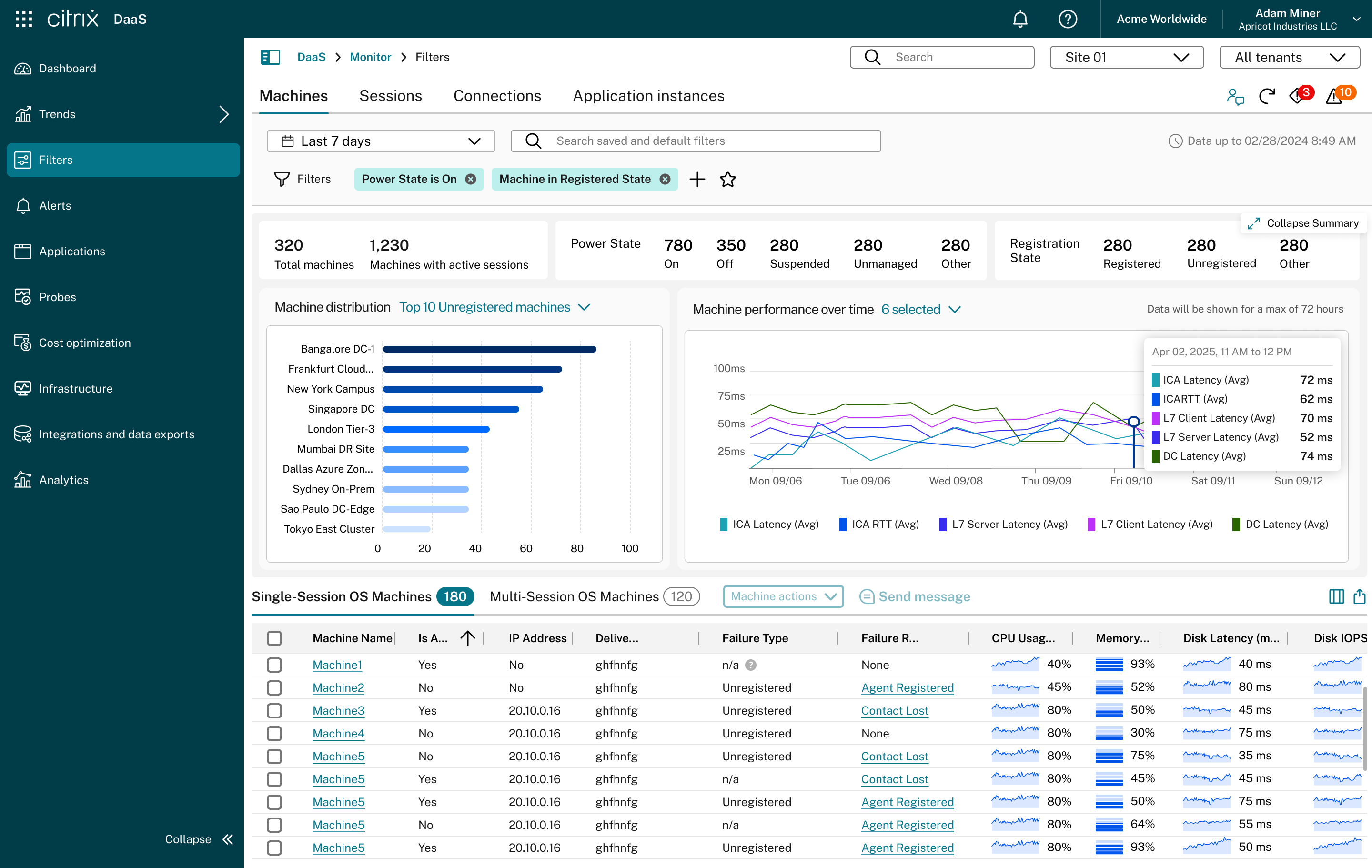Toggle the side panel layout icon
1372x868 pixels.
(270, 57)
